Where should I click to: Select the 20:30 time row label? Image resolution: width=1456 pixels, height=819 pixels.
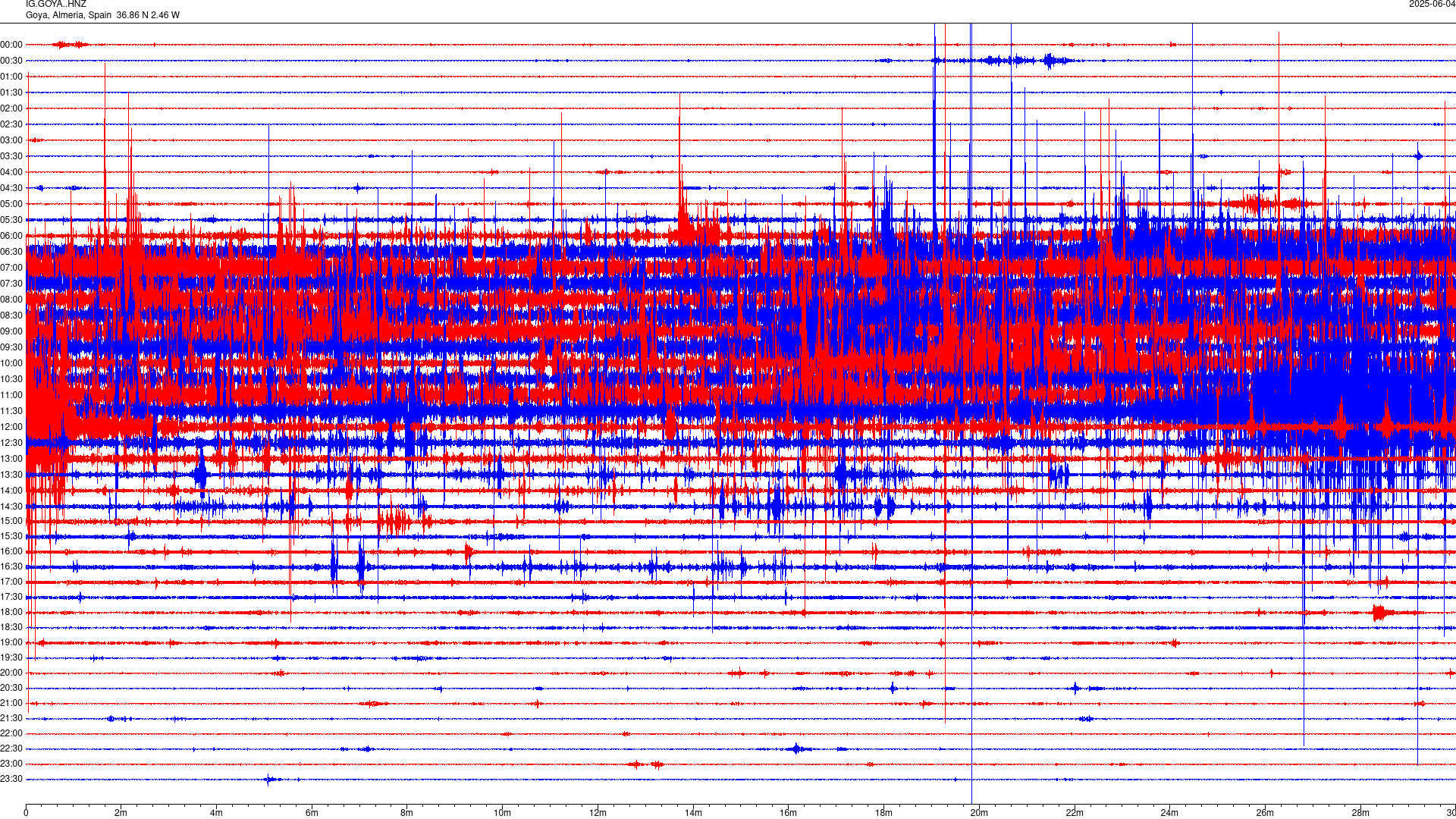pyautogui.click(x=11, y=688)
